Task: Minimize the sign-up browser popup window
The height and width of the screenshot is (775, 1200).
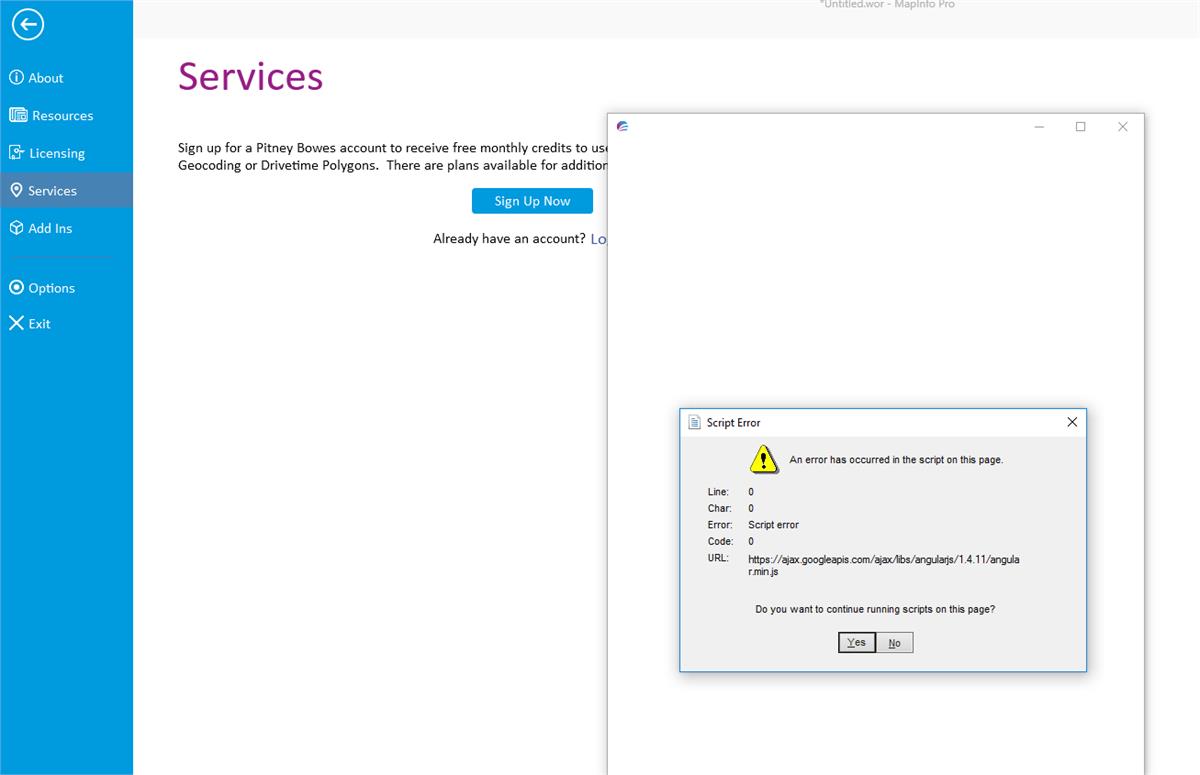Action: coord(1039,127)
